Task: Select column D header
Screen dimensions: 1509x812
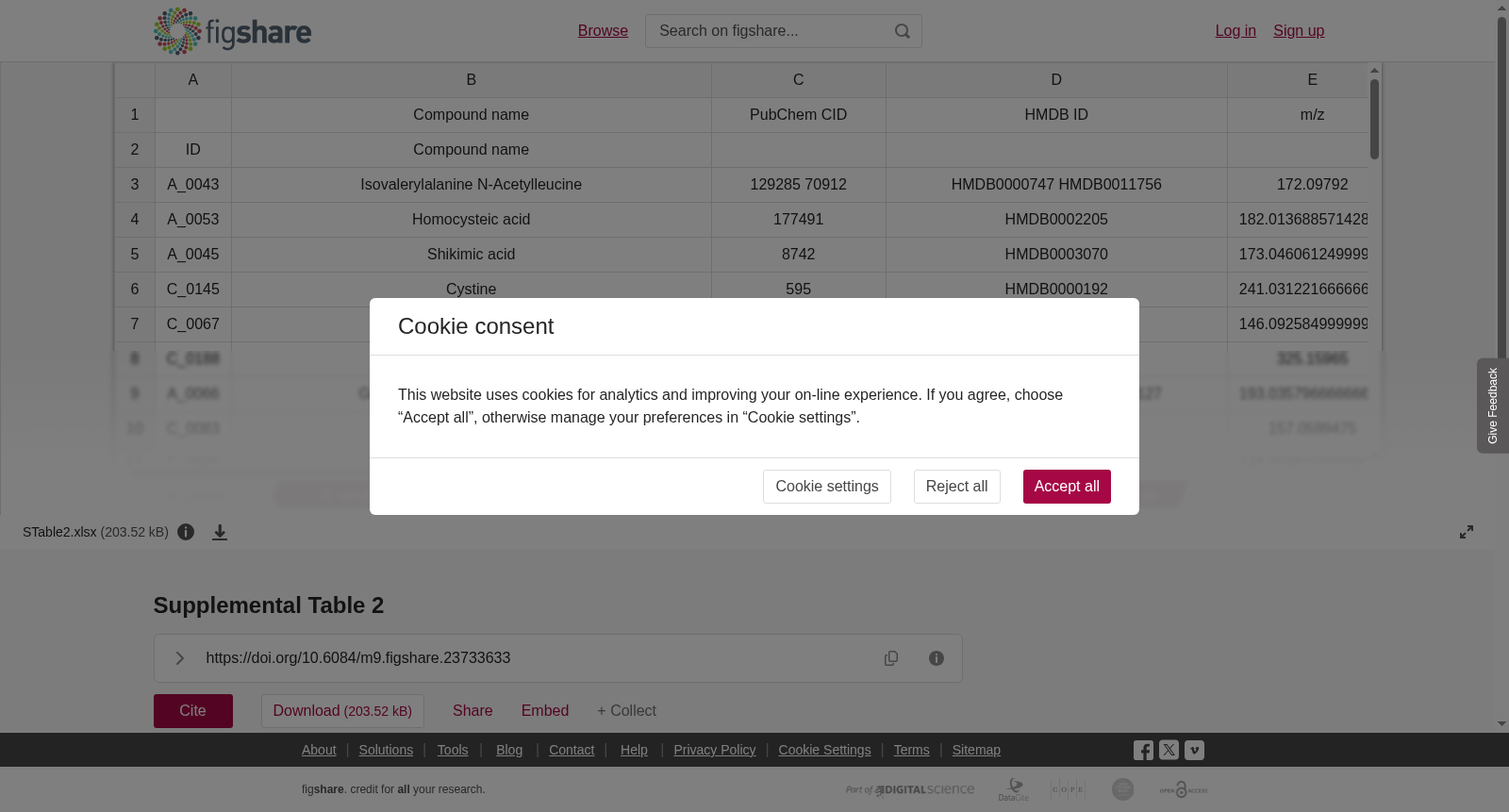Action: pyautogui.click(x=1056, y=80)
